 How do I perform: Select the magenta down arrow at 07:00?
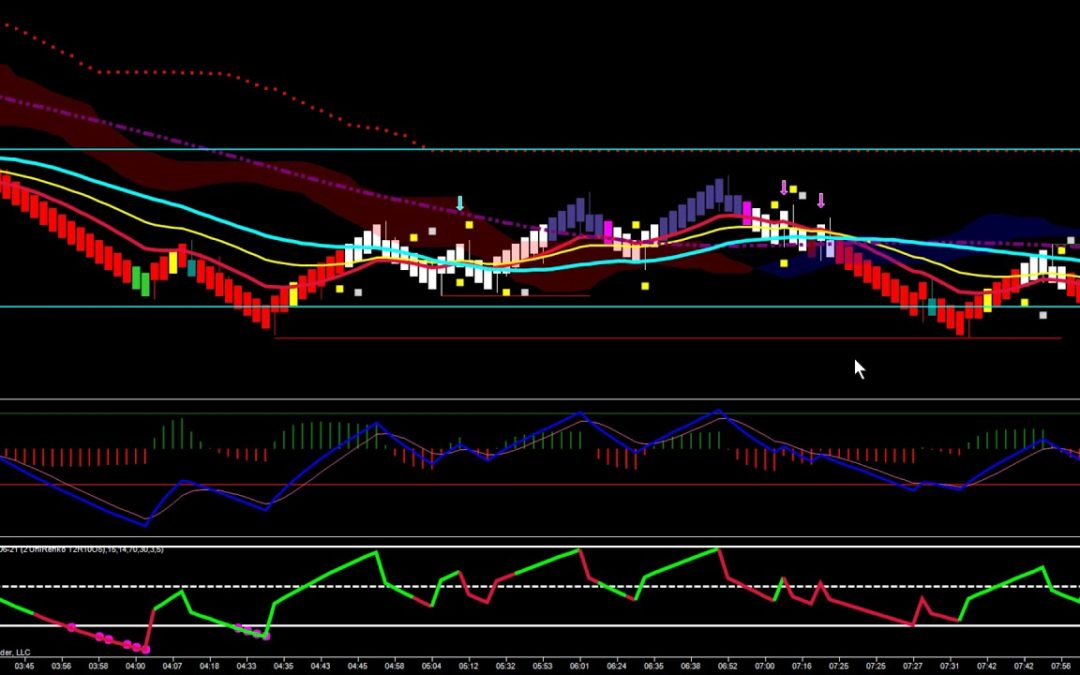(782, 188)
